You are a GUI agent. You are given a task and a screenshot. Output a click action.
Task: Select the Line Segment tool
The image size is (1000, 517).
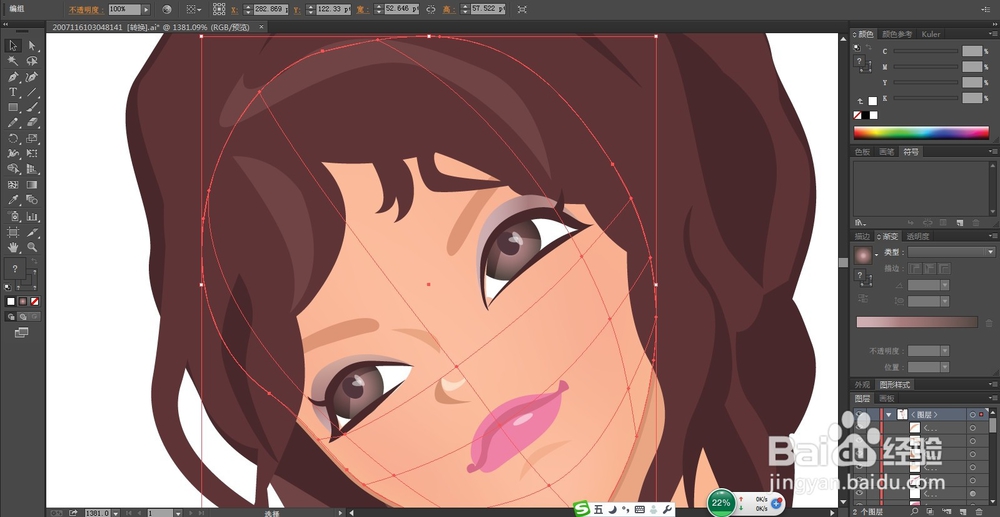(x=32, y=92)
